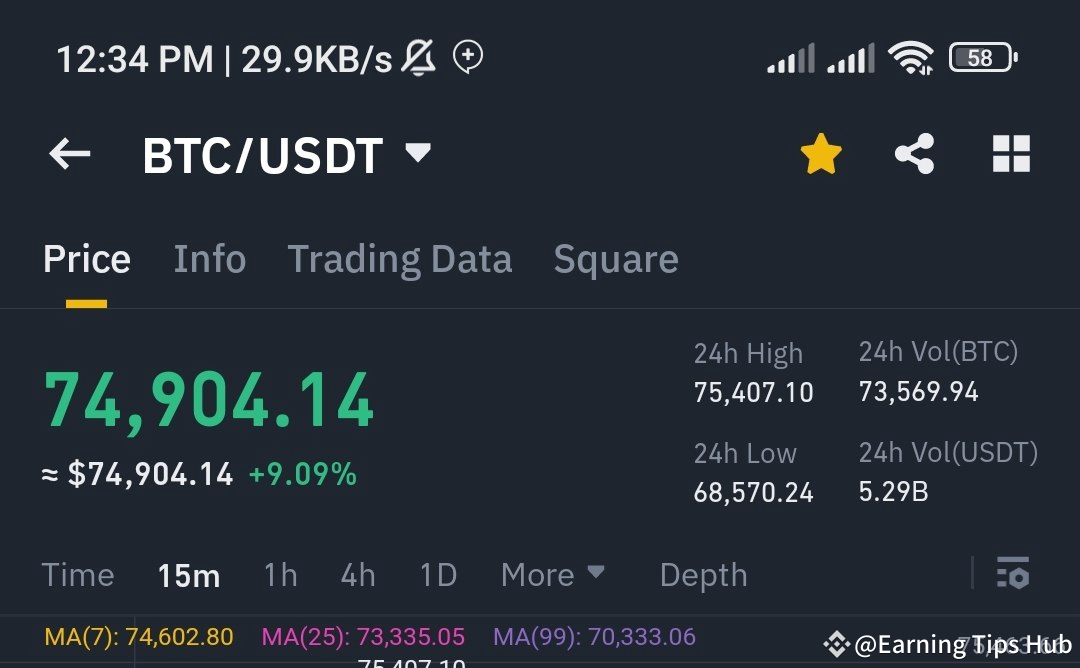This screenshot has width=1080, height=668.
Task: Tap the back arrow to exit chart
Action: point(67,153)
